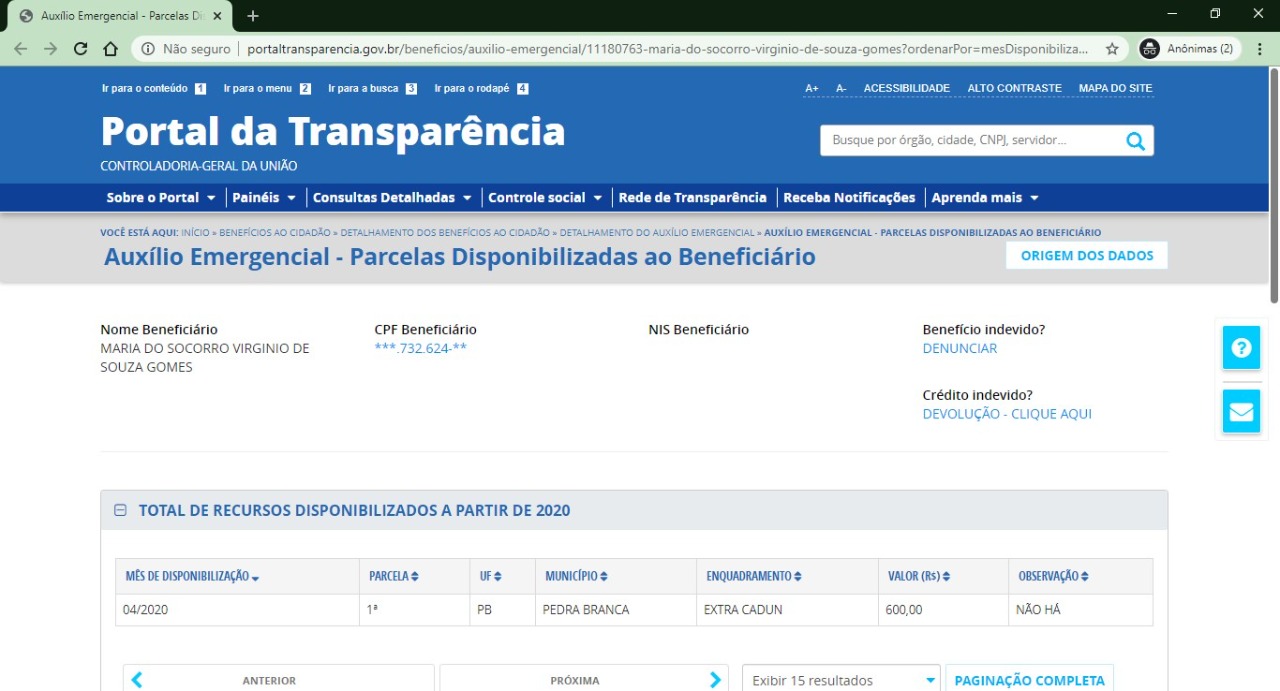Click Ir para o rodapé shortcut
Viewport: 1280px width, 691px height.
(481, 88)
